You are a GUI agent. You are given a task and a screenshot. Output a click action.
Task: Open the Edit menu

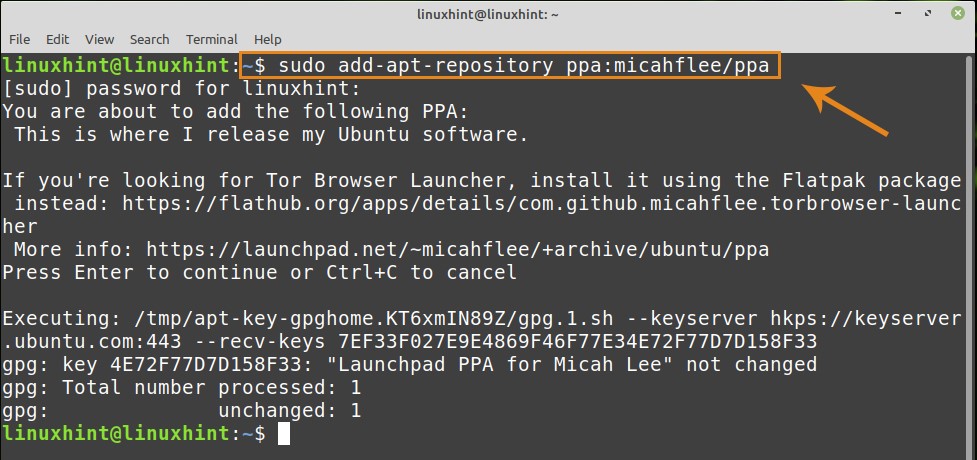point(57,39)
